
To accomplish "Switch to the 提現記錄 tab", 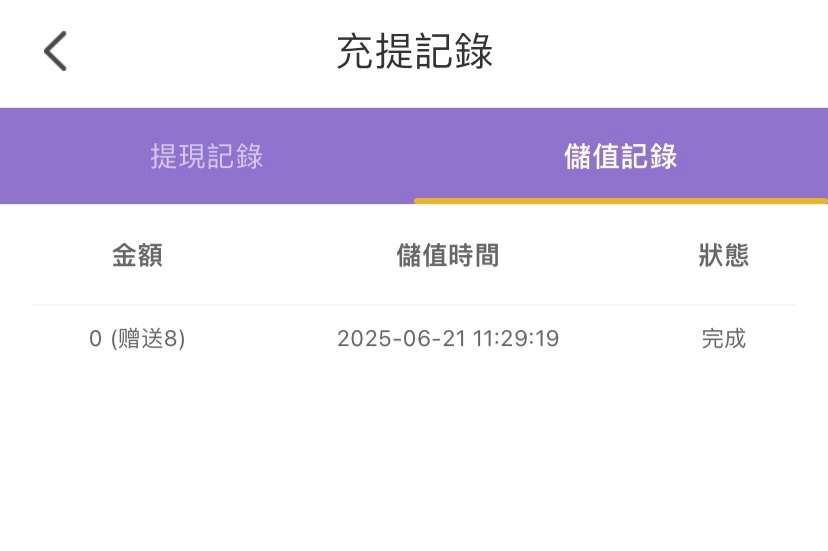I will coord(206,156).
